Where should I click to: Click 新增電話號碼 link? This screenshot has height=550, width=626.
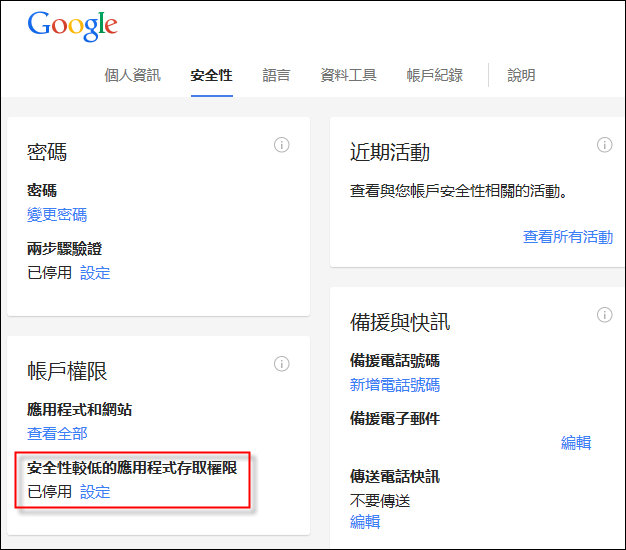click(x=395, y=385)
